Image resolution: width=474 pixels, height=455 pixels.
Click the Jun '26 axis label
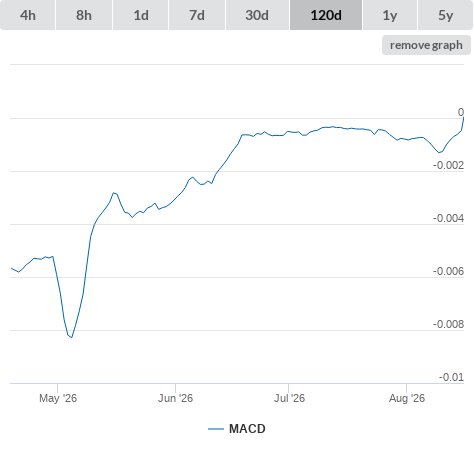(175, 398)
